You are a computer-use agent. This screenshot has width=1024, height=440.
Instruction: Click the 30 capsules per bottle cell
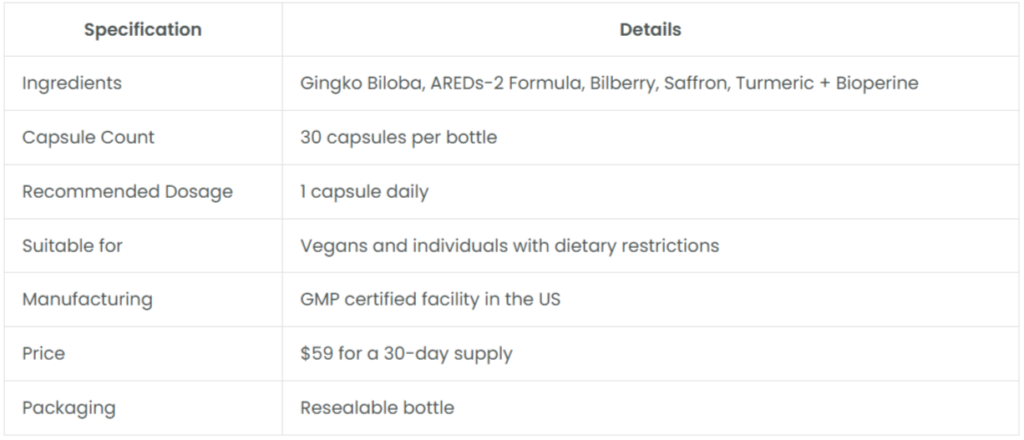398,138
